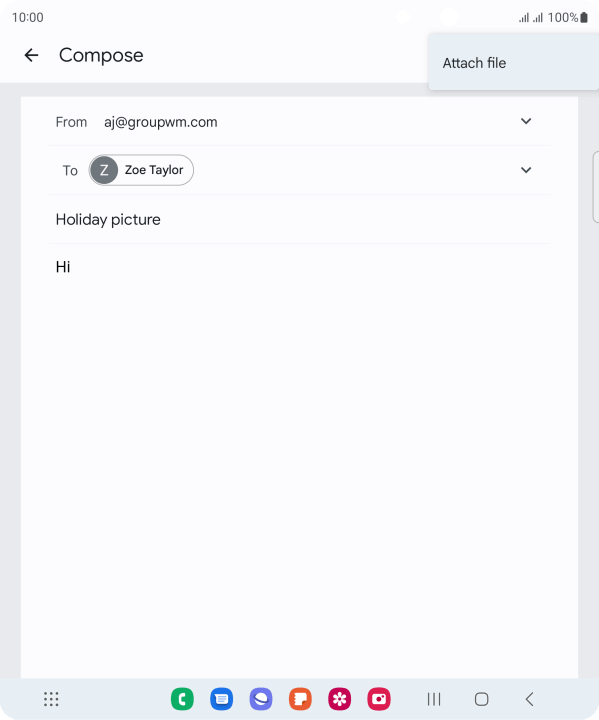Open the pink Gallery flower app

click(339, 699)
